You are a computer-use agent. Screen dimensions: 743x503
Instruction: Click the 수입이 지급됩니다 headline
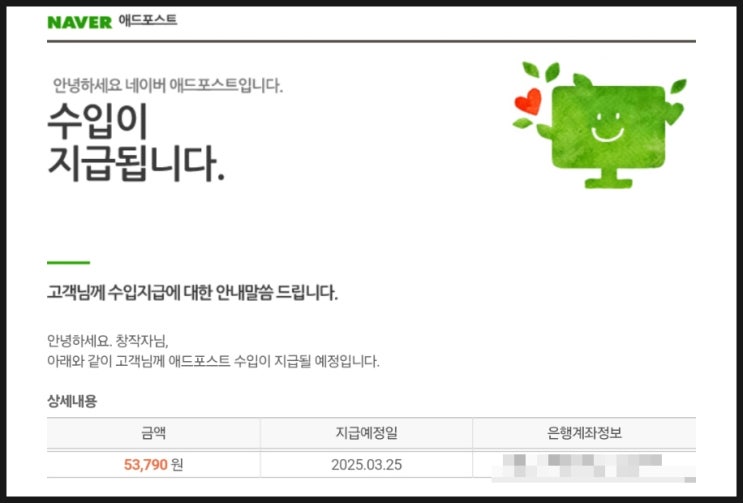(x=136, y=142)
